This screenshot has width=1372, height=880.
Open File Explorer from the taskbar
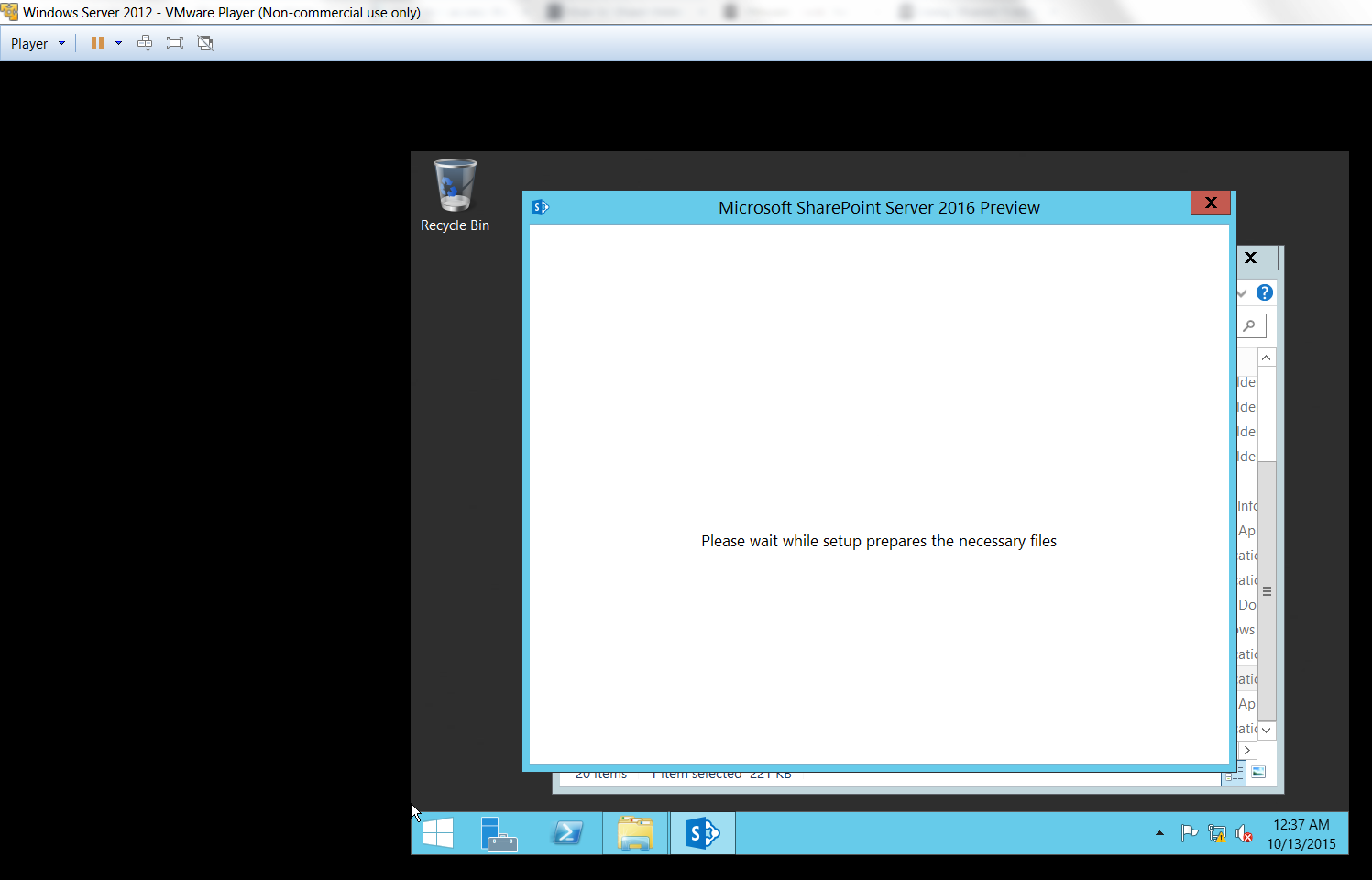point(635,833)
